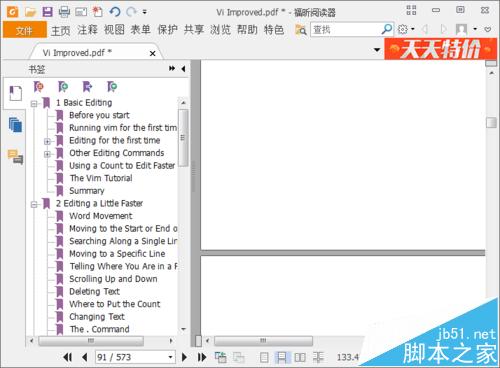The height and width of the screenshot is (368, 500).
Task: Open the 文件 menu
Action: coord(25,30)
